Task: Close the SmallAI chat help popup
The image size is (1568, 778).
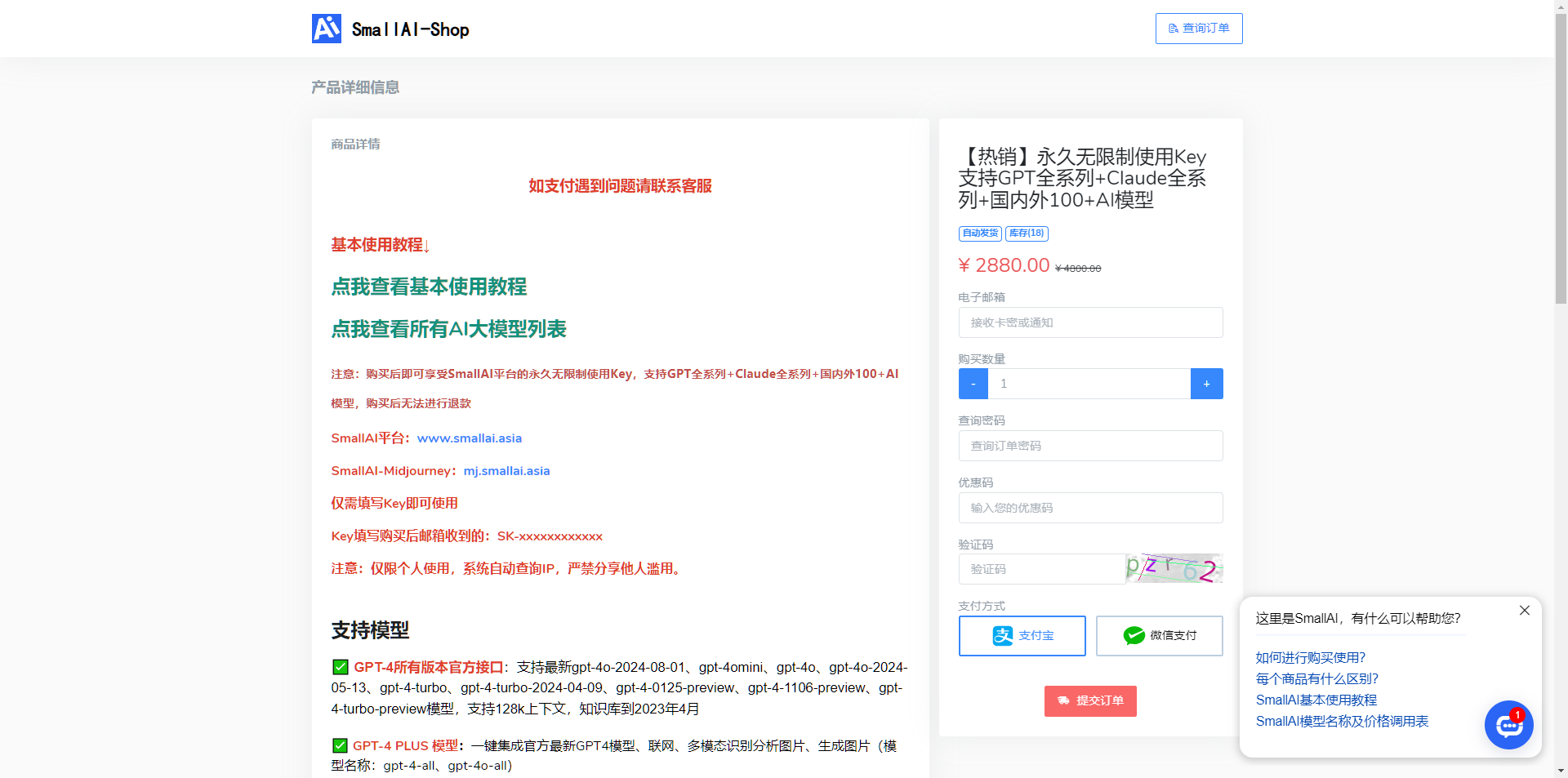Action: [x=1525, y=611]
